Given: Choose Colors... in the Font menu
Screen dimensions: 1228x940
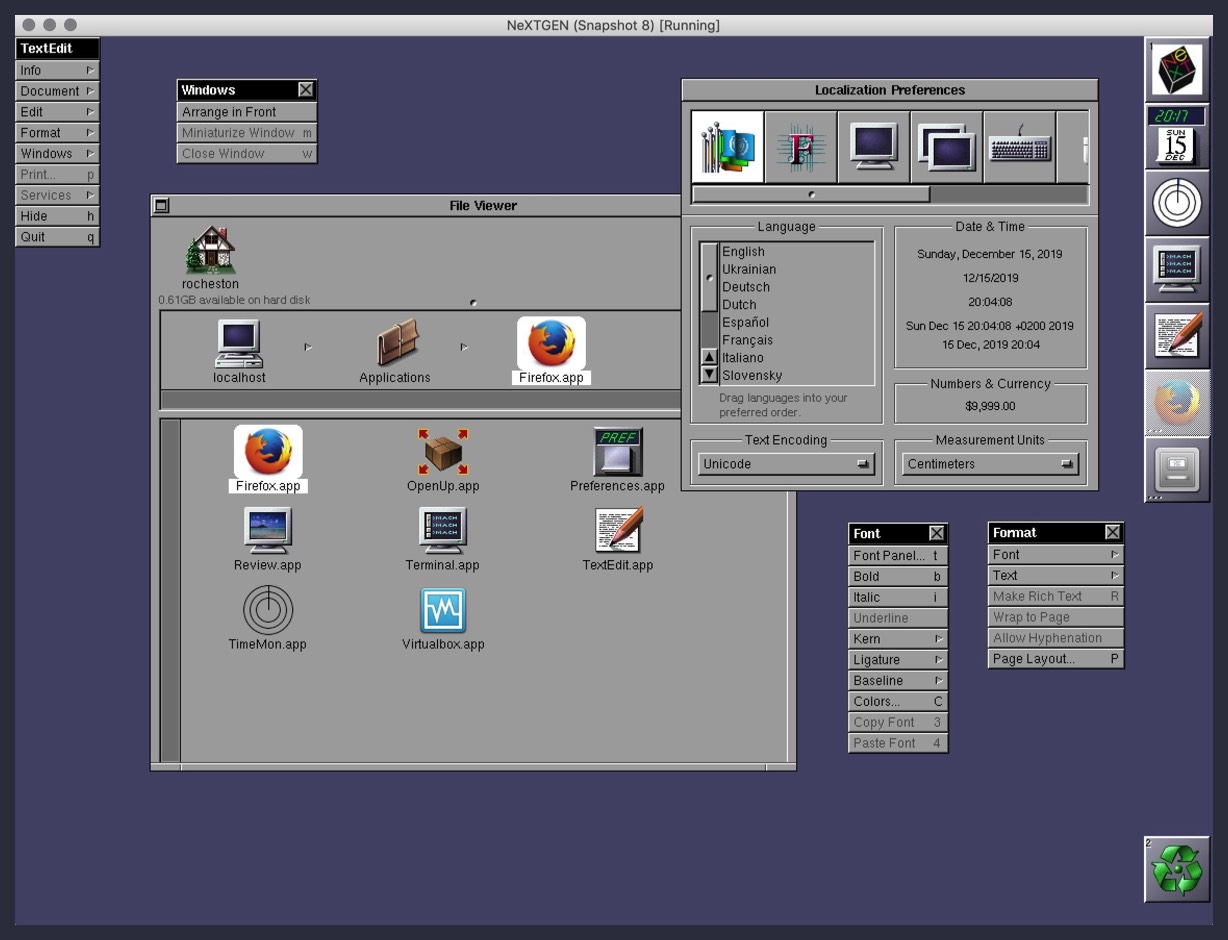Looking at the screenshot, I should pos(898,702).
